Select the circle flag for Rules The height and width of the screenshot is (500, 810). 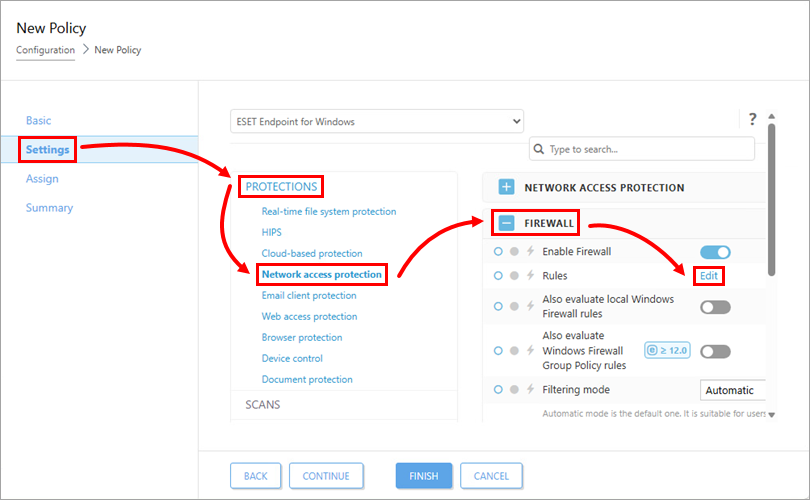498,275
